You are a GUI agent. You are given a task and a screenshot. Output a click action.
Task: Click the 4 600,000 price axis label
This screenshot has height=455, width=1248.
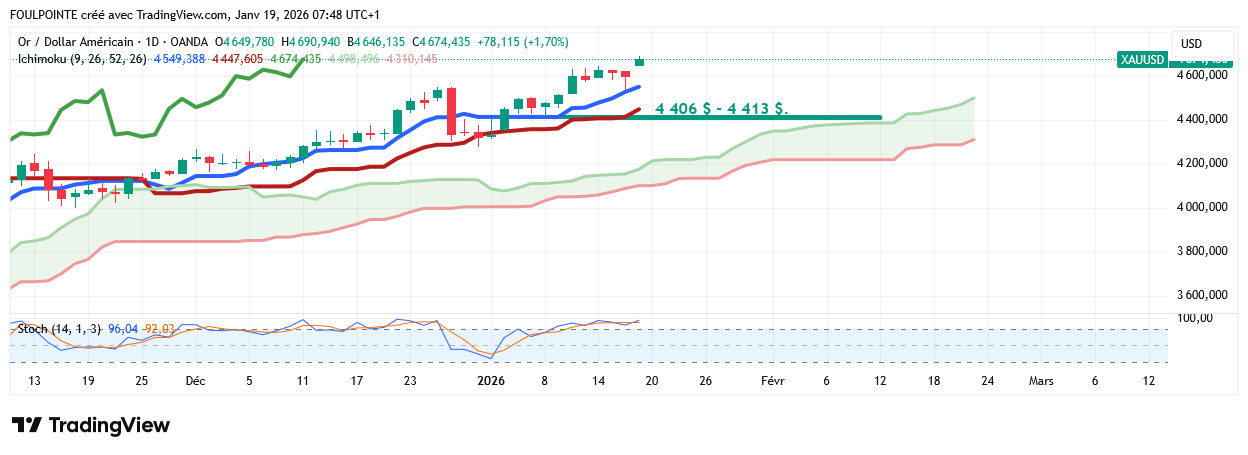(x=1203, y=75)
